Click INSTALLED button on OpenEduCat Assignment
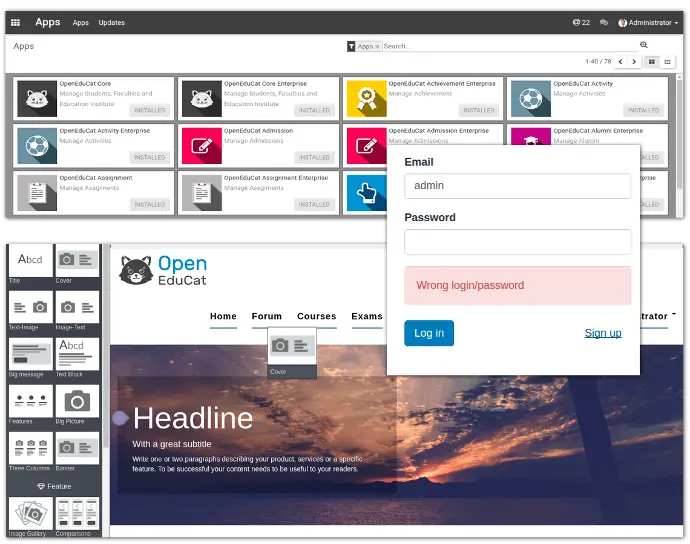 tap(150, 204)
